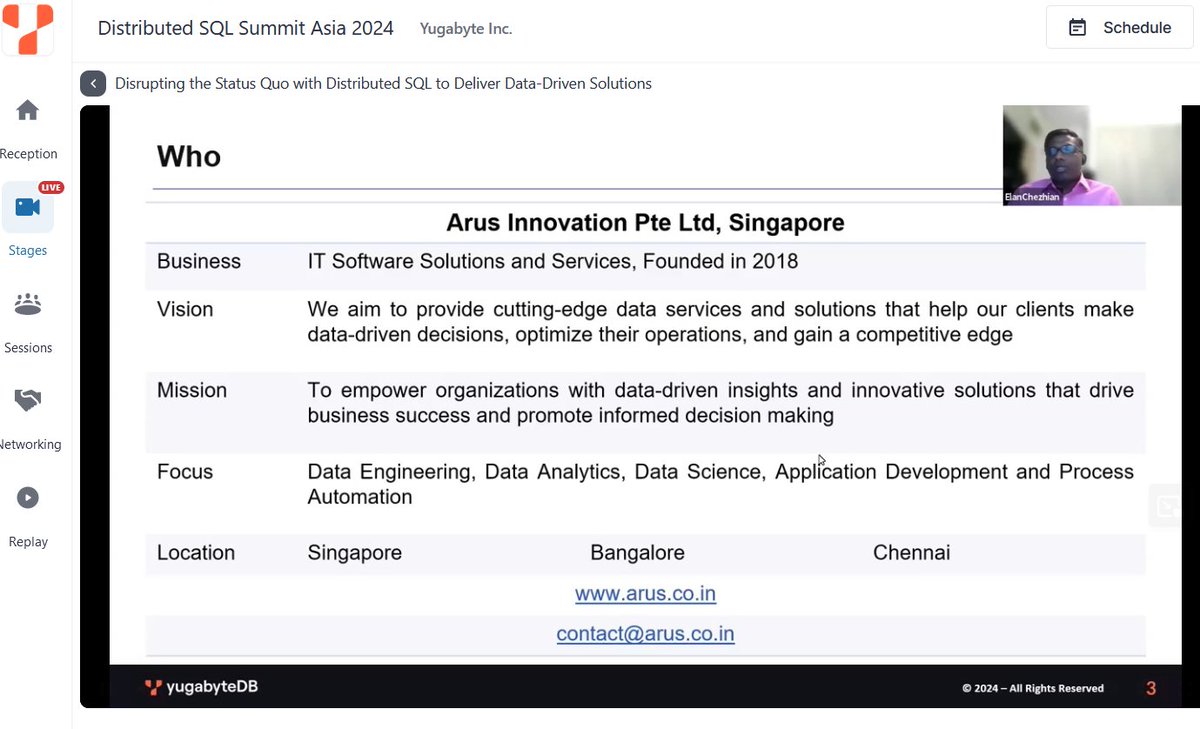Open the Schedule panel
The image size is (1200, 729).
point(1118,27)
